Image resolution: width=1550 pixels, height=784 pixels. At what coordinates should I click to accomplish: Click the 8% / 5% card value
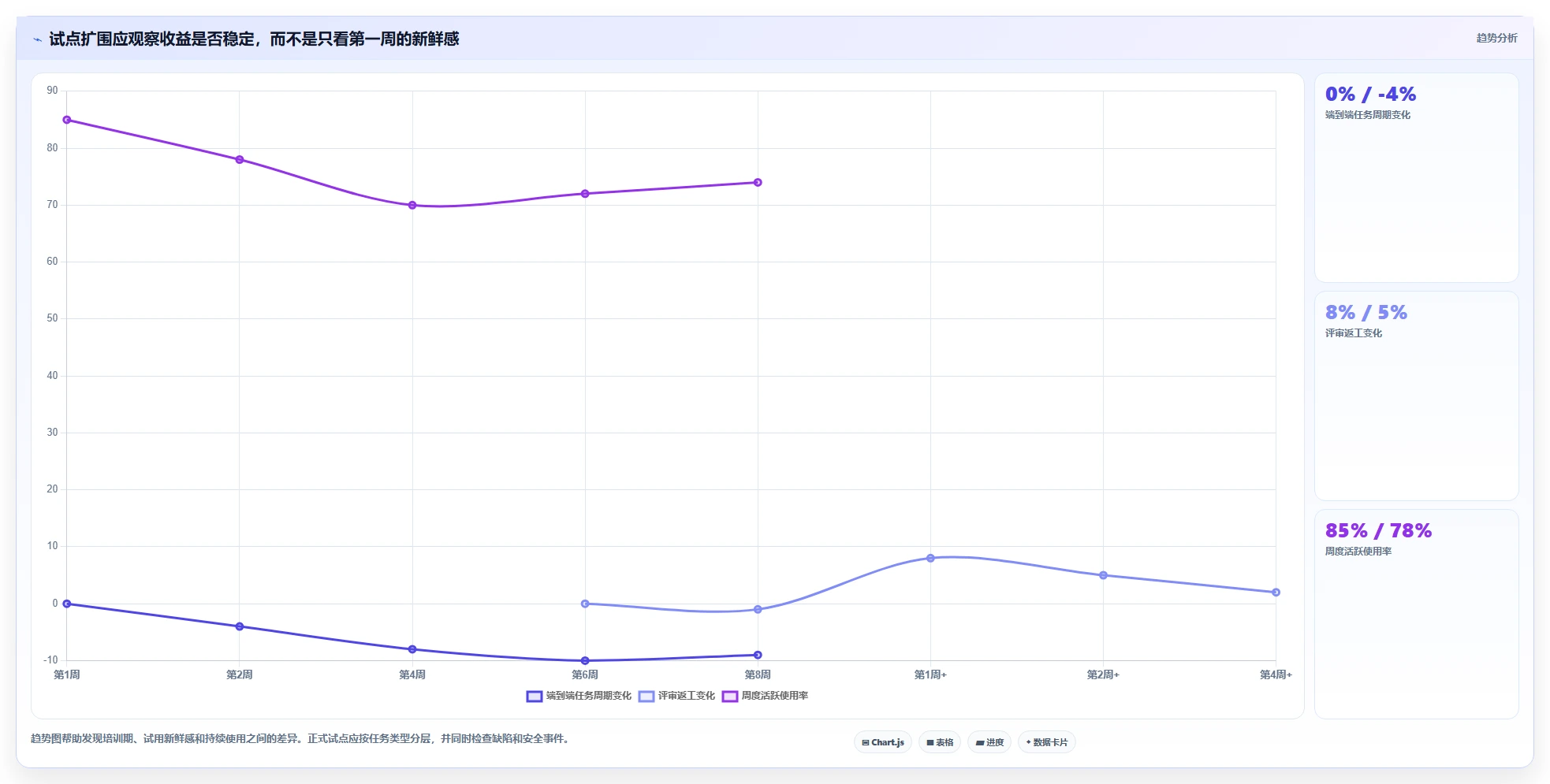click(1366, 313)
